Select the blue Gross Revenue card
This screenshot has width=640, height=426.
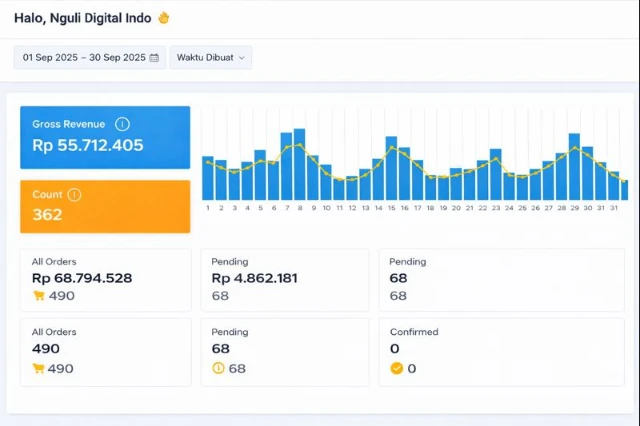[x=104, y=137]
